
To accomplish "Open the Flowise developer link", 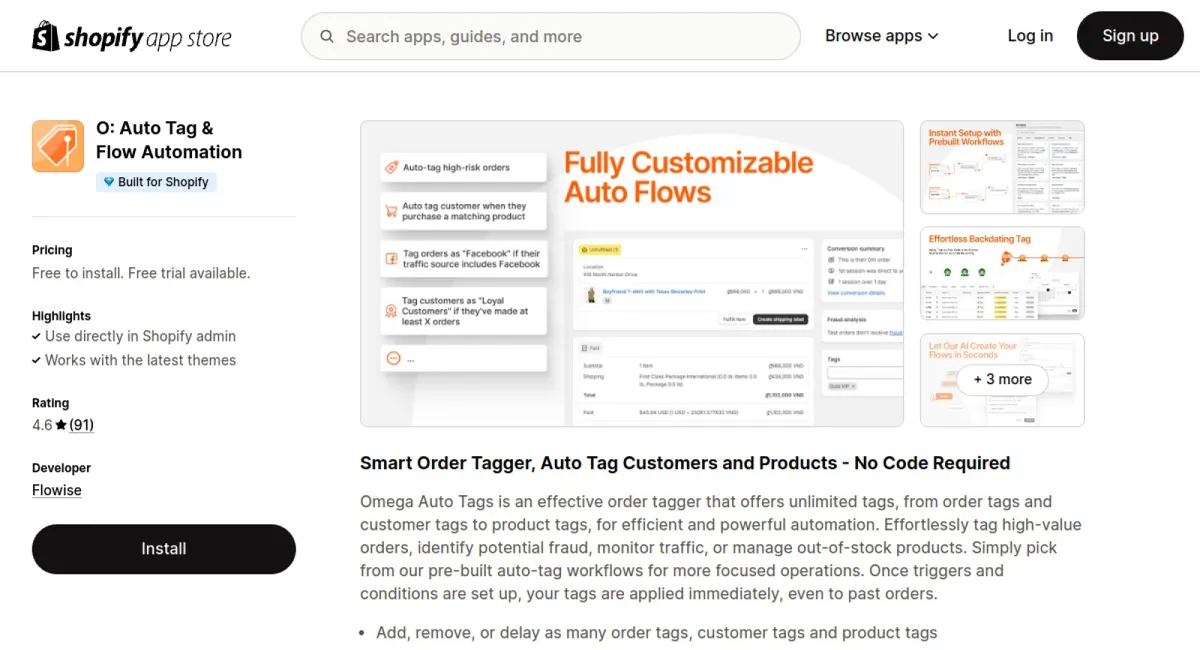I will click(57, 490).
